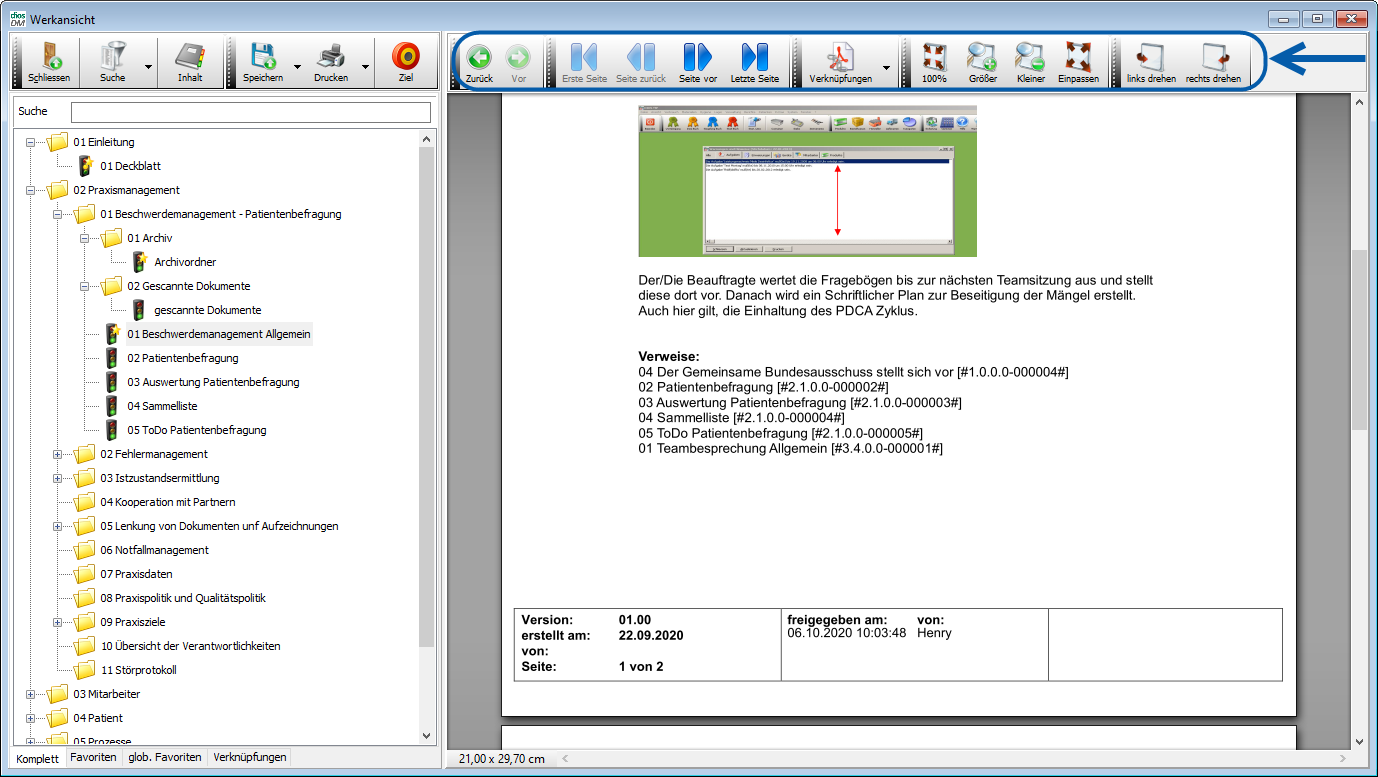Image resolution: width=1378 pixels, height=777 pixels.
Task: Zoom in with Größer magnifier
Action: (x=982, y=62)
